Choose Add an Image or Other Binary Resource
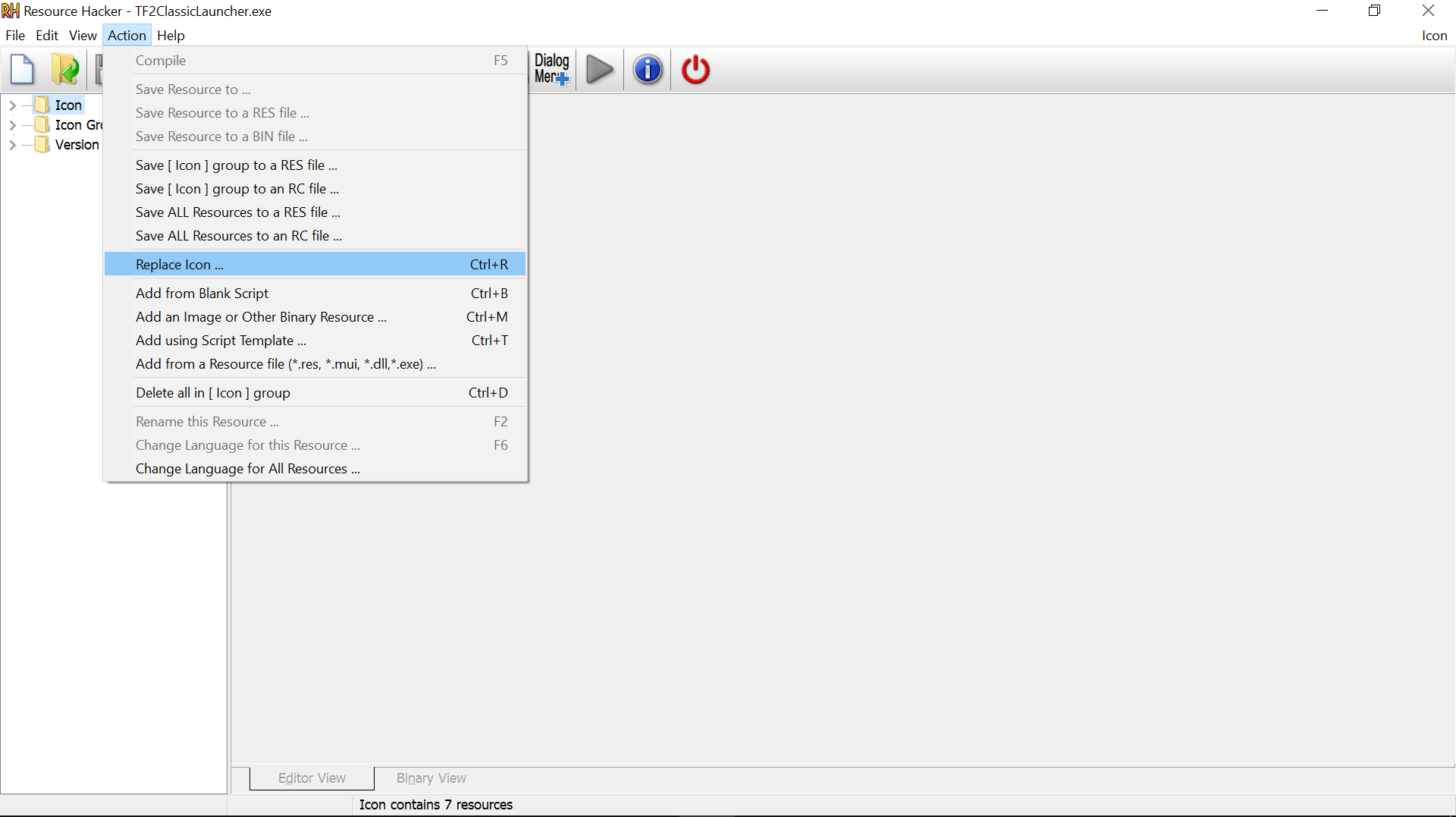1456x817 pixels. pyautogui.click(x=315, y=317)
